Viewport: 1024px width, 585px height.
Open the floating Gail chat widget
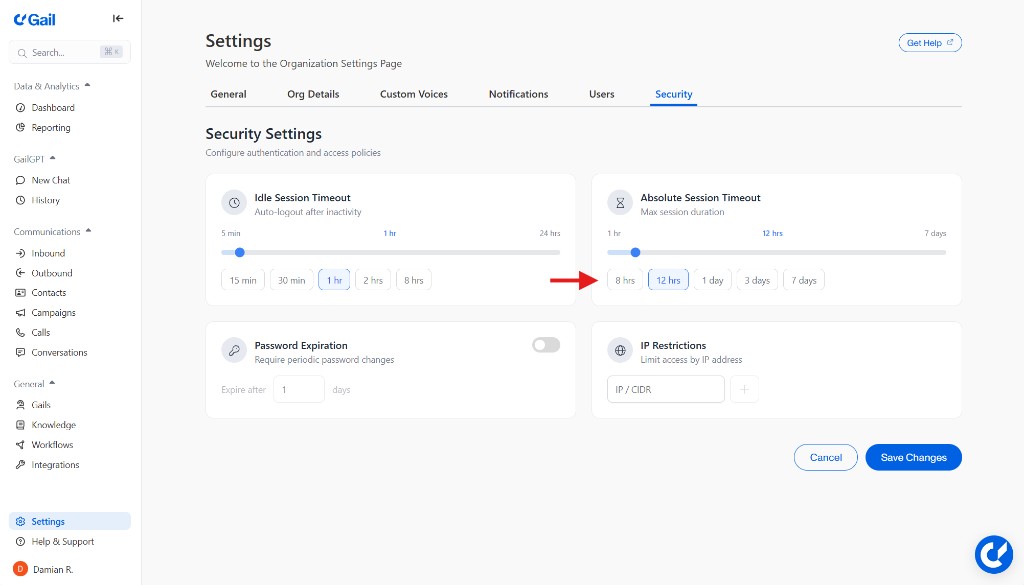(994, 555)
